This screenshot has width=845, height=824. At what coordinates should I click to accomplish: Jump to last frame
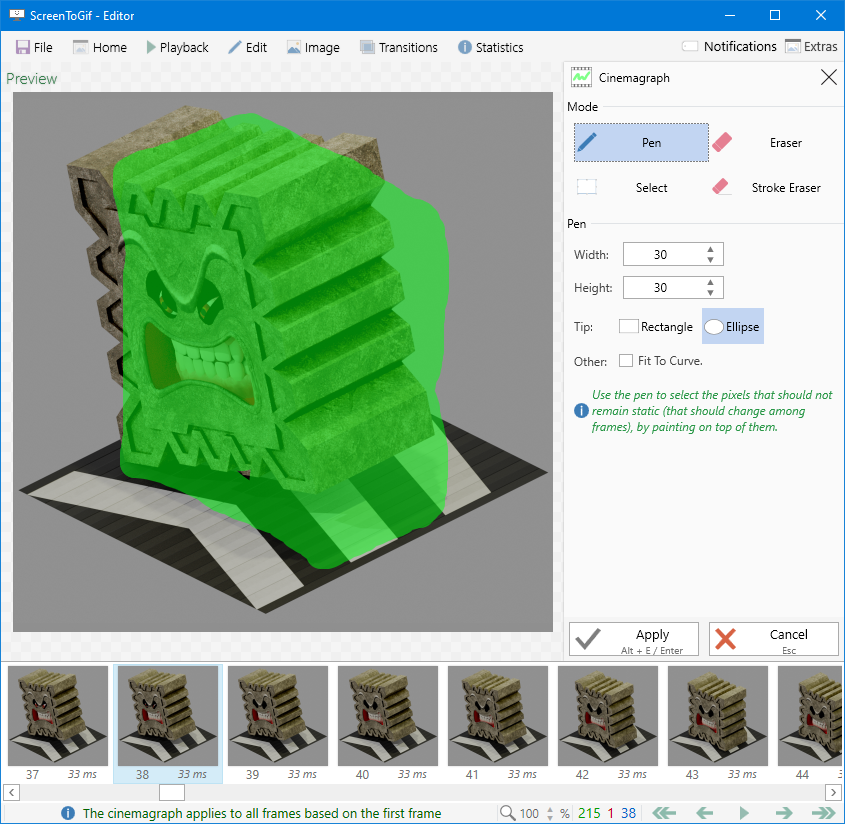pyautogui.click(x=823, y=813)
